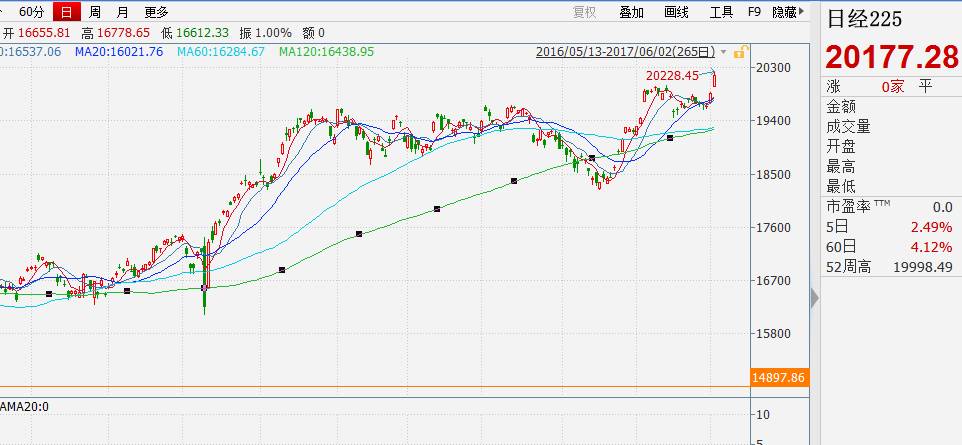Click the MA120:16438.95 indicator label
The width and height of the screenshot is (962, 445).
click(326, 52)
